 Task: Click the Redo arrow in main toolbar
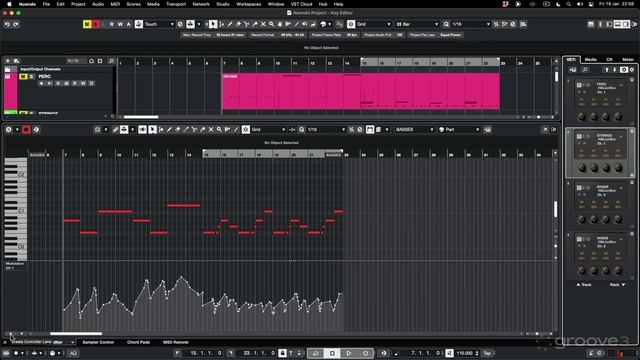(16, 24)
